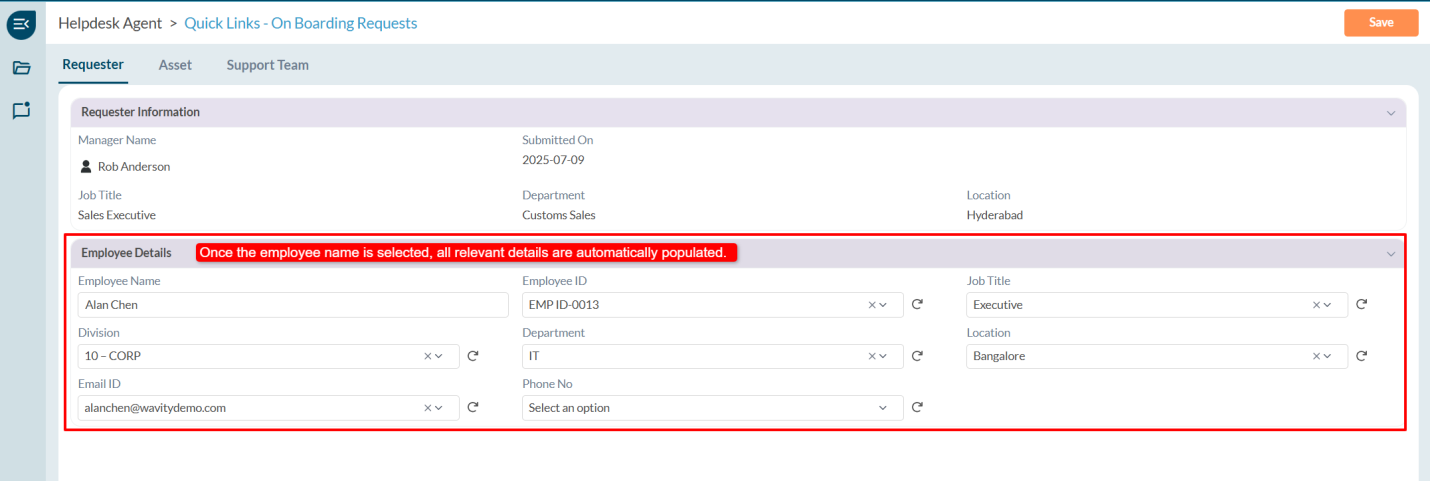The image size is (1430, 481).
Task: Click the EMP ID-0013 value
Action: coord(564,305)
